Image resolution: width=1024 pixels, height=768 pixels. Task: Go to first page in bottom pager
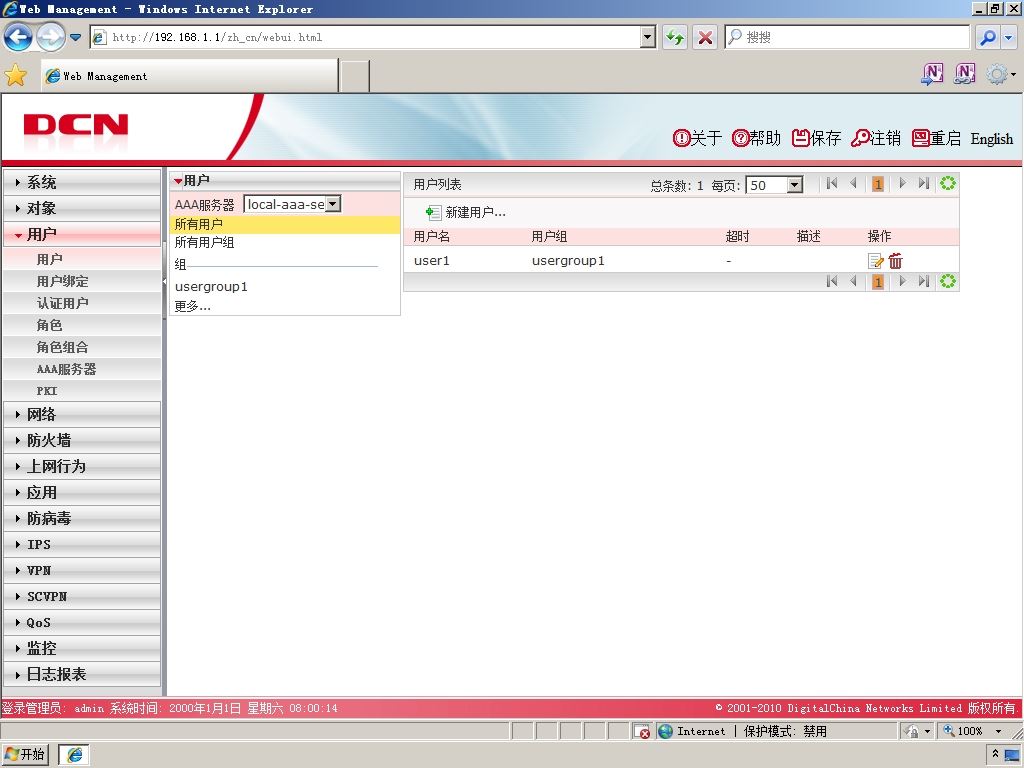[831, 281]
